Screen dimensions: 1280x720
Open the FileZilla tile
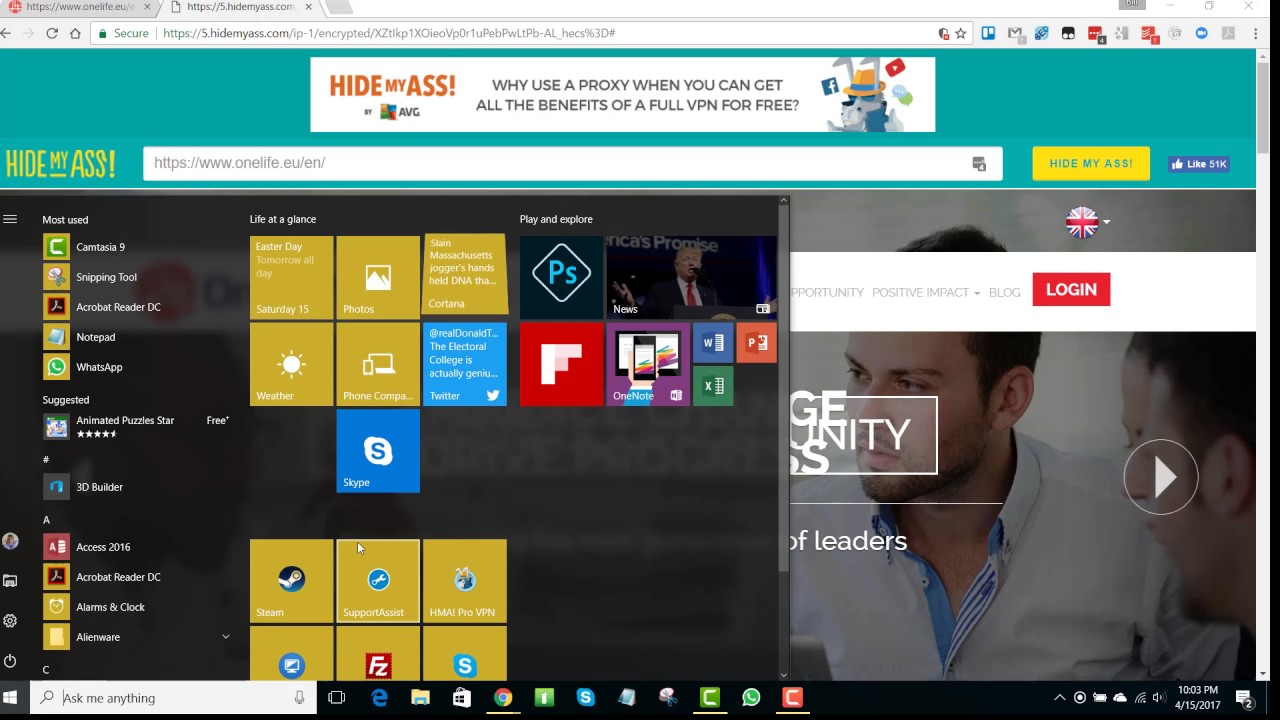(x=378, y=653)
